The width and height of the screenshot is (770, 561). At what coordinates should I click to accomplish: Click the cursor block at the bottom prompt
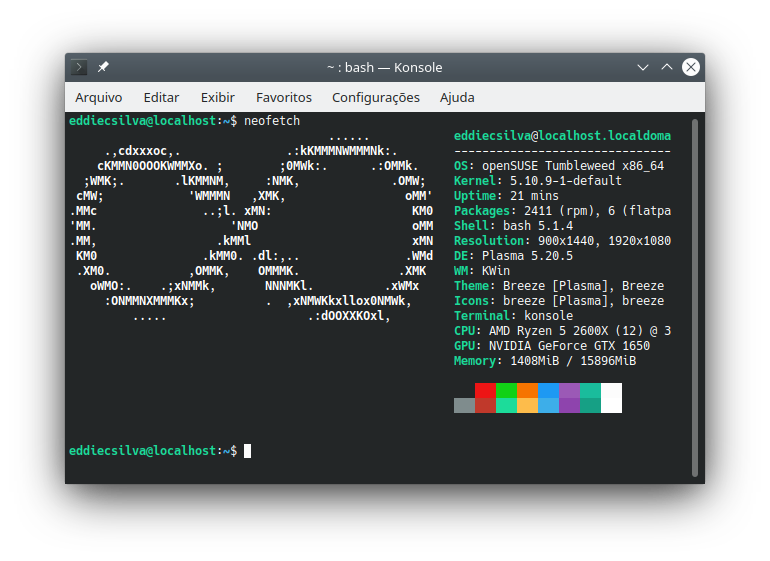247,451
